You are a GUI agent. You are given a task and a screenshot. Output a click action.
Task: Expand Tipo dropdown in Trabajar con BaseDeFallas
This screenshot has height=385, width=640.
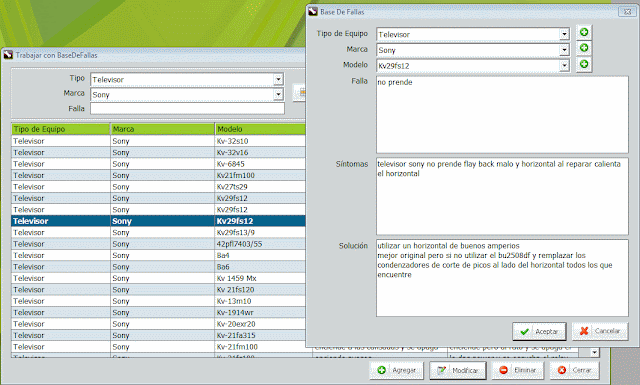(x=278, y=79)
